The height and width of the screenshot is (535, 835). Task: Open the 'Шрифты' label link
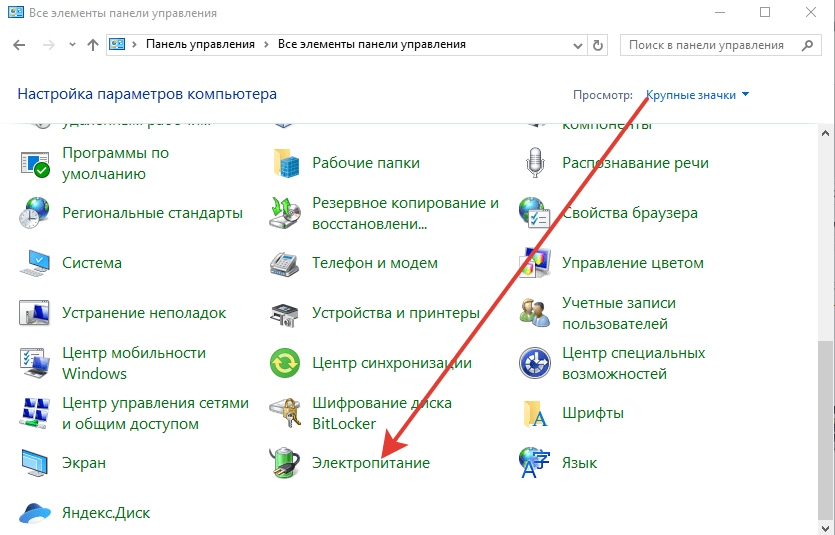coord(593,413)
